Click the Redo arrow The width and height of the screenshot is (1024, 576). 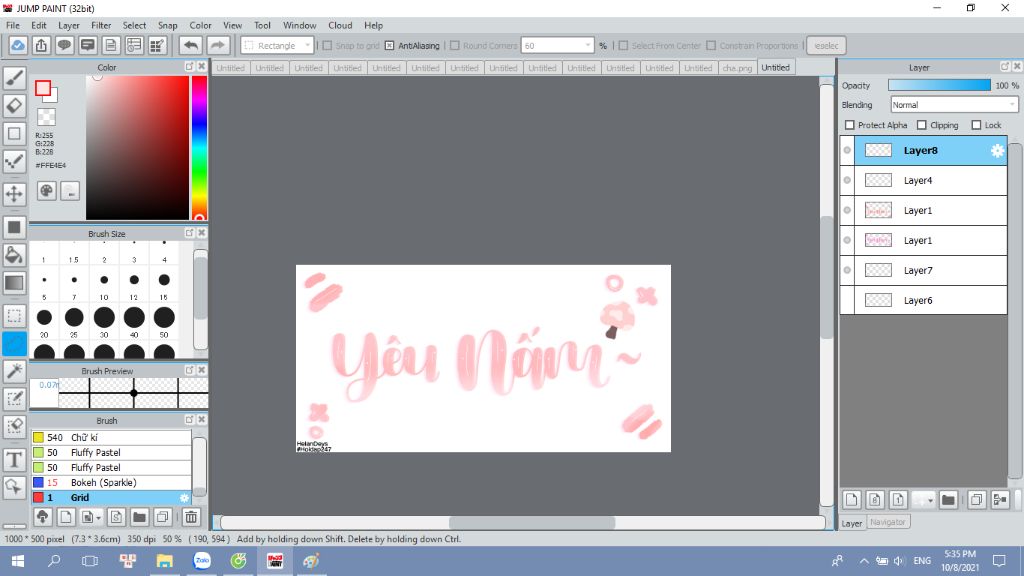[x=218, y=45]
